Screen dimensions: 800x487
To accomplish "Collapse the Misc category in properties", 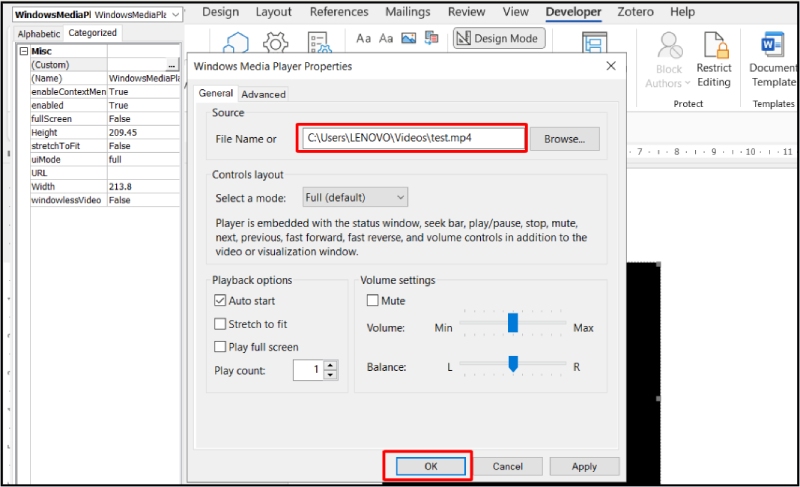I will click(x=24, y=51).
